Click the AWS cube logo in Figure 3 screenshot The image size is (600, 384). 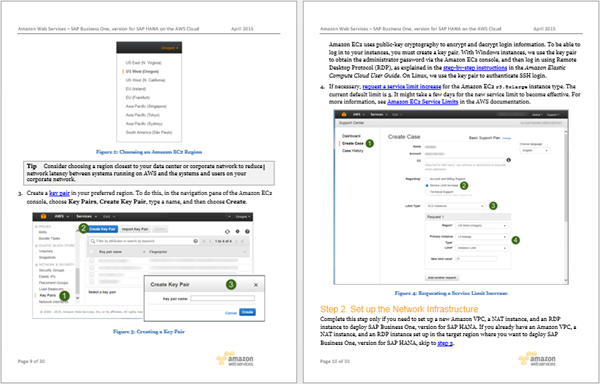[43, 216]
